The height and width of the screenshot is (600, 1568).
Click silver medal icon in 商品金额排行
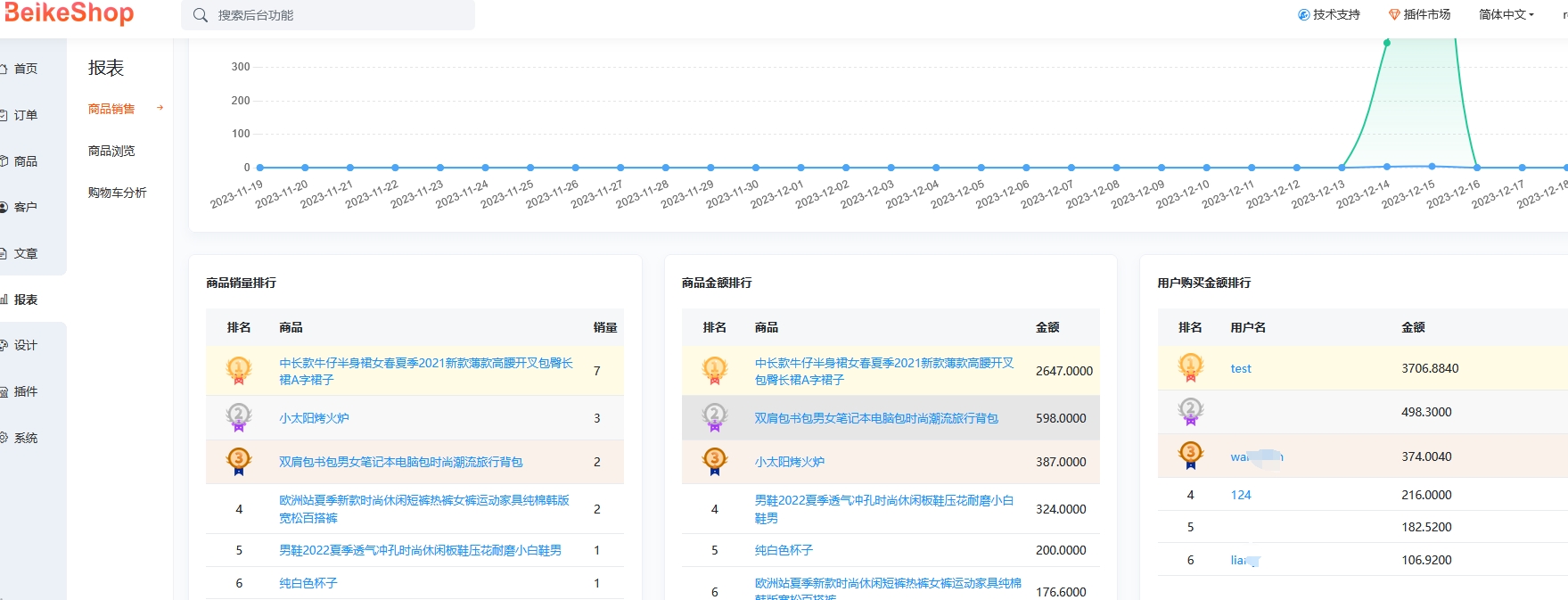(715, 417)
